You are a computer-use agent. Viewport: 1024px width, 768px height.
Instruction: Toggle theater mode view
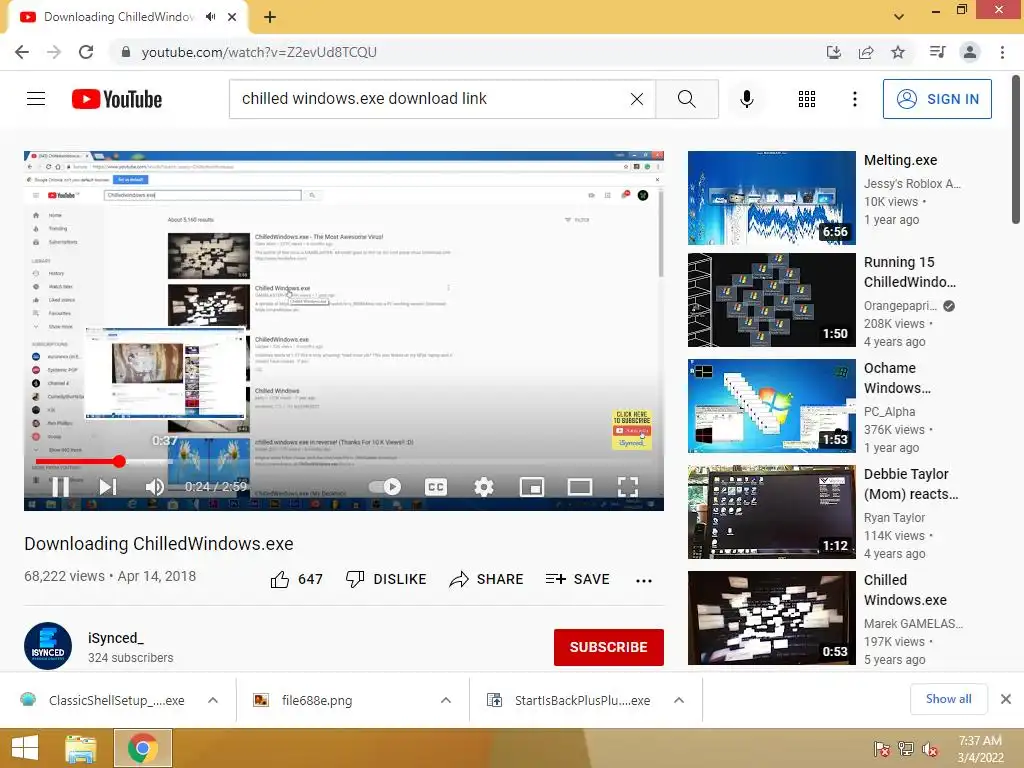[580, 487]
